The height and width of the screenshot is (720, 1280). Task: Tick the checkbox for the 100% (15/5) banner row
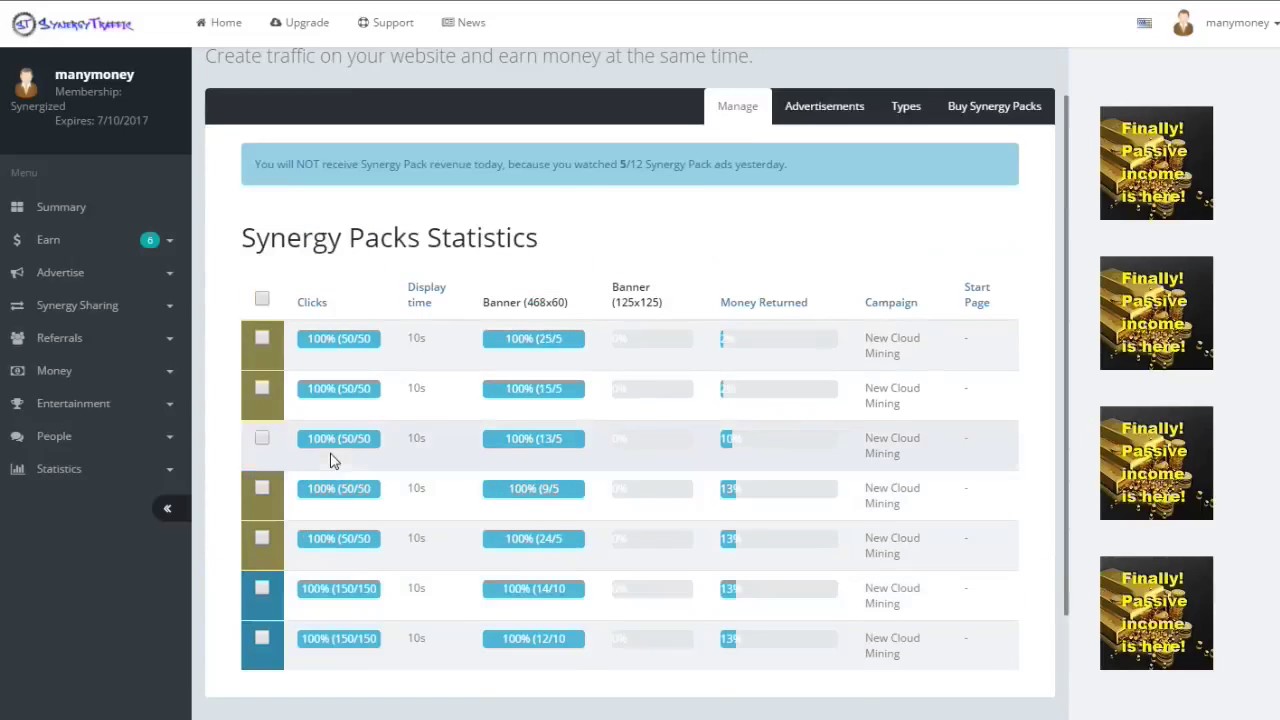(x=262, y=388)
